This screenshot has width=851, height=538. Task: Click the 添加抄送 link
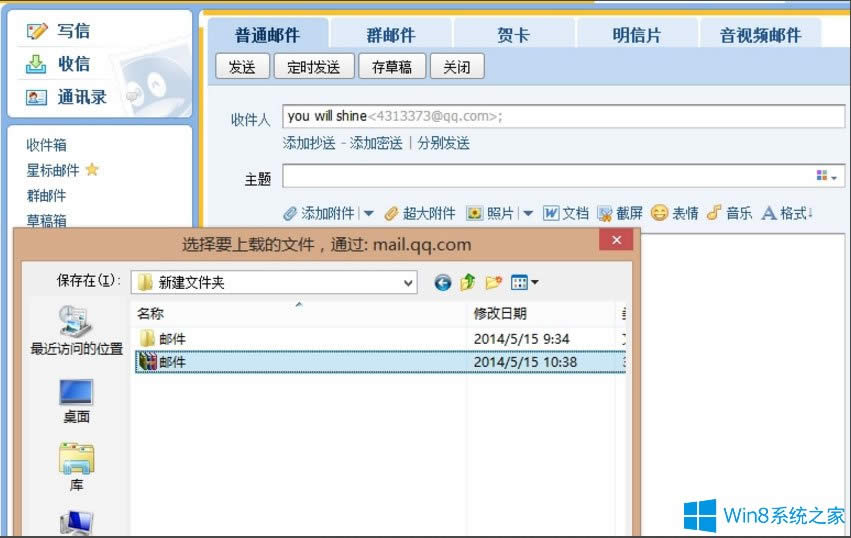pos(309,143)
